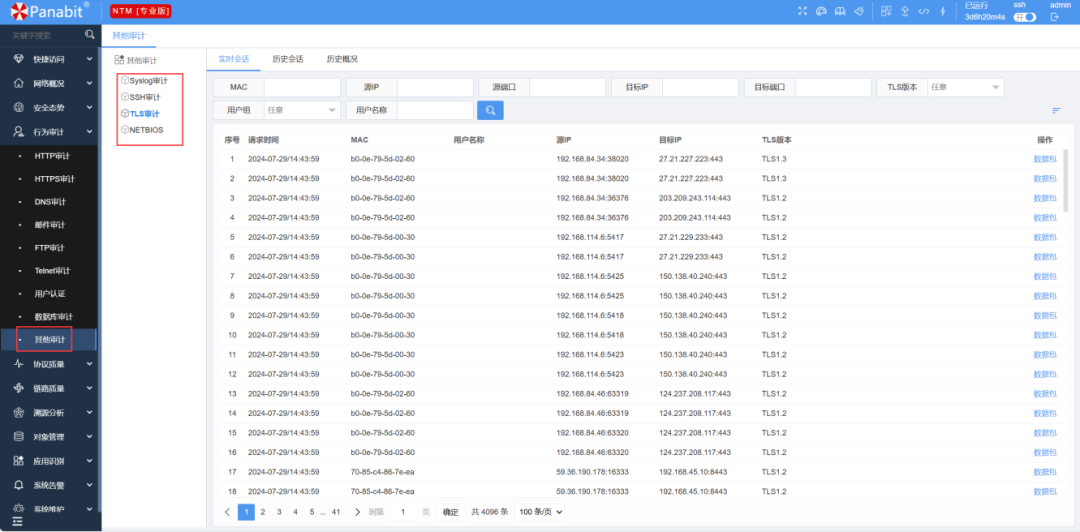The image size is (1080, 532).
Task: Click the logout icon under admin
Action: tap(1054, 17)
